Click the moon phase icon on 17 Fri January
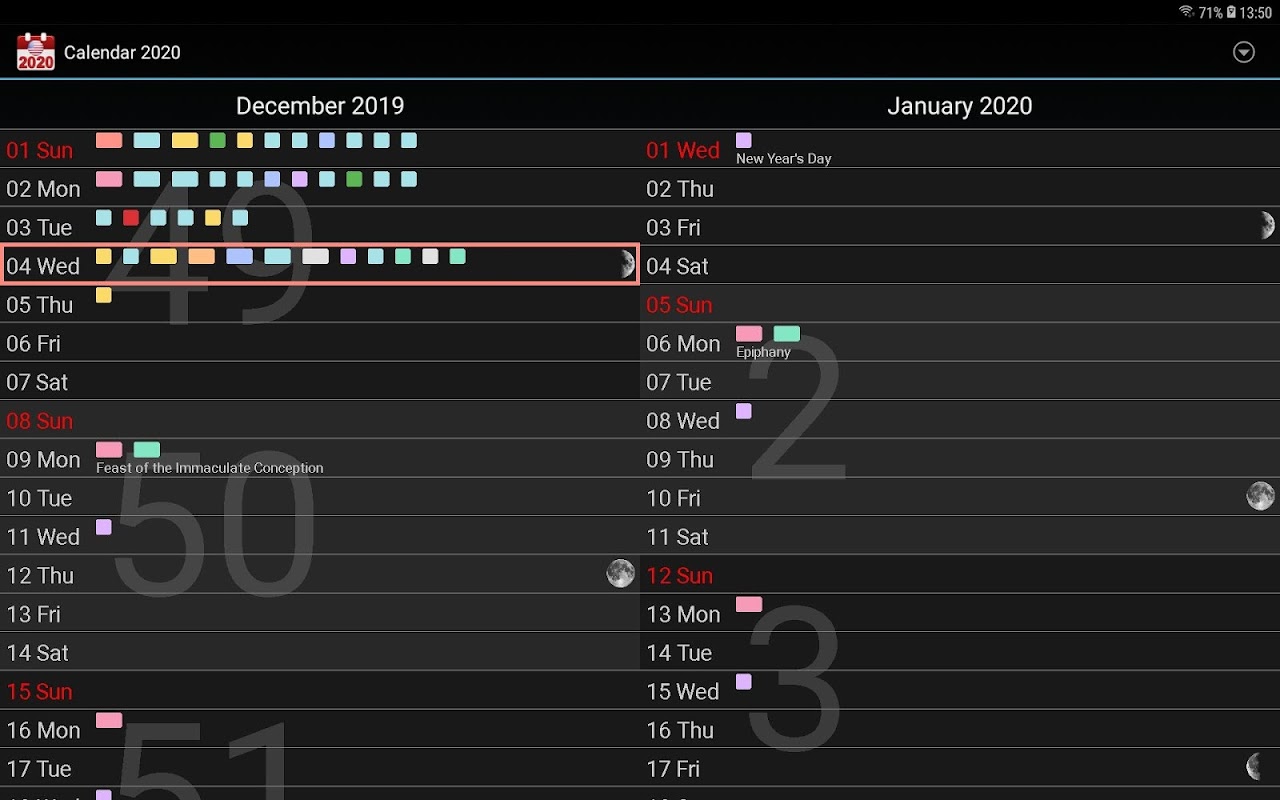Image resolution: width=1280 pixels, height=800 pixels. (x=1253, y=767)
